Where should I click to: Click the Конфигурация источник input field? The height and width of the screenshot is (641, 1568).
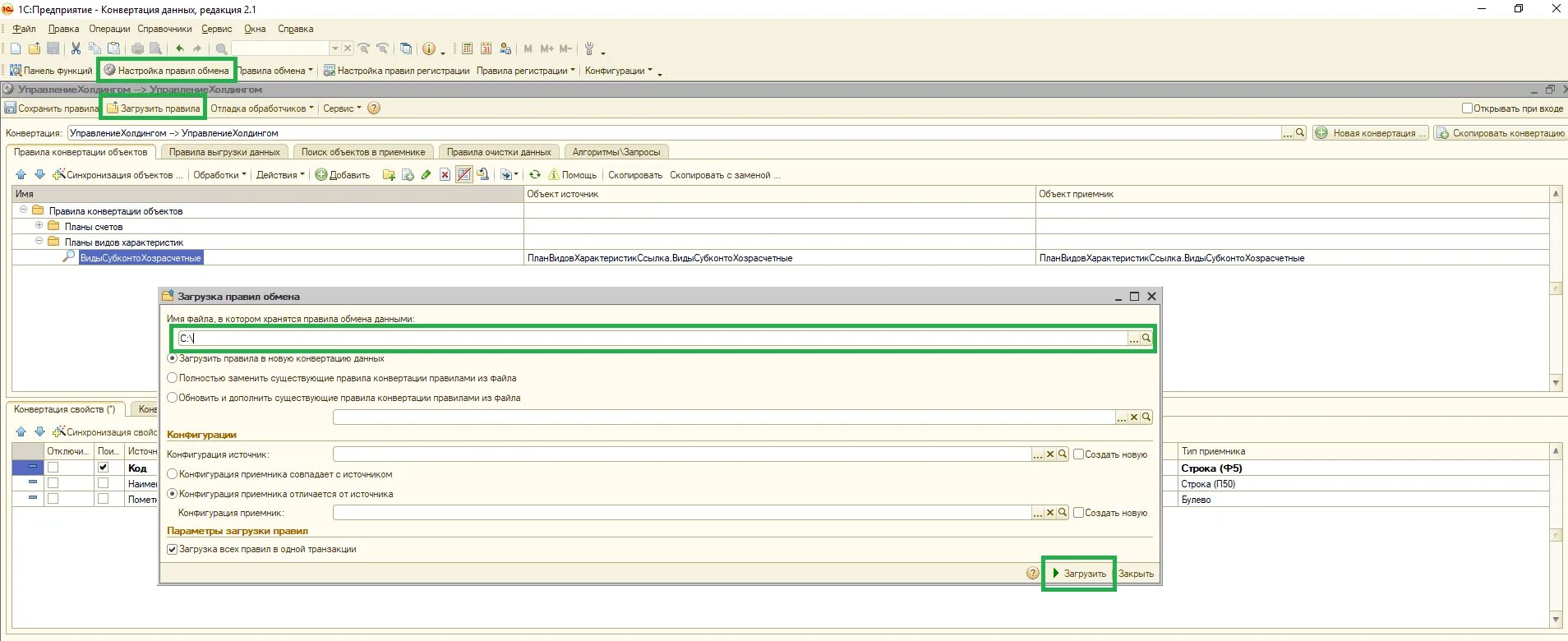(682, 454)
